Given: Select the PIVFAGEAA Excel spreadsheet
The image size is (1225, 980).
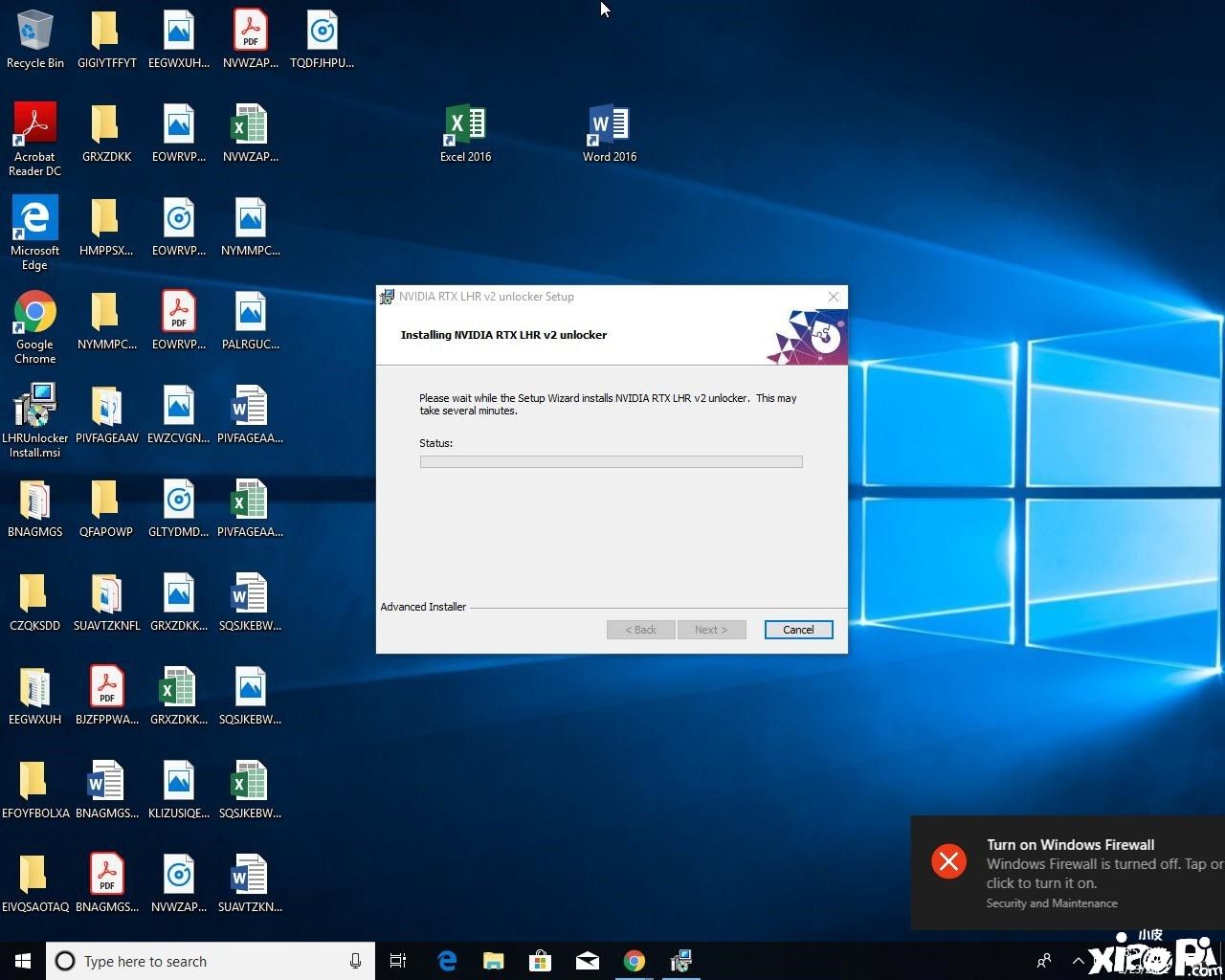Looking at the screenshot, I should (x=251, y=508).
